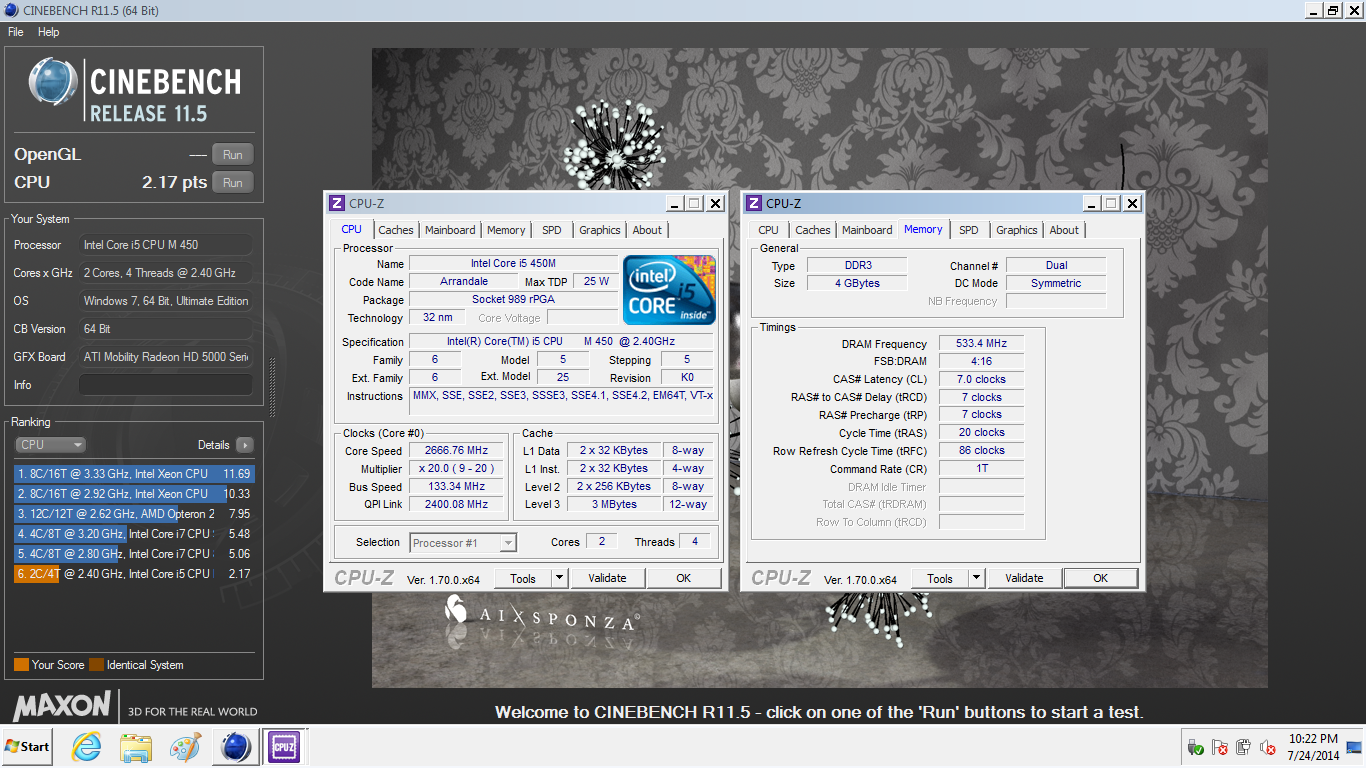Open About tab in left CPU-Z window
This screenshot has height=768, width=1366.
point(647,230)
